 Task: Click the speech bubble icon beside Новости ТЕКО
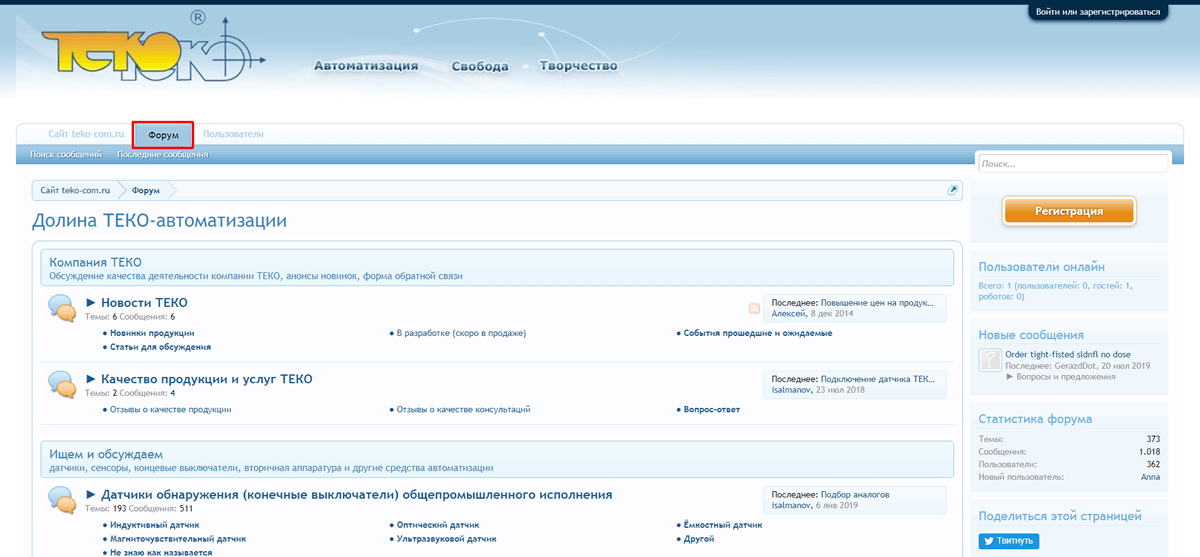click(x=62, y=308)
